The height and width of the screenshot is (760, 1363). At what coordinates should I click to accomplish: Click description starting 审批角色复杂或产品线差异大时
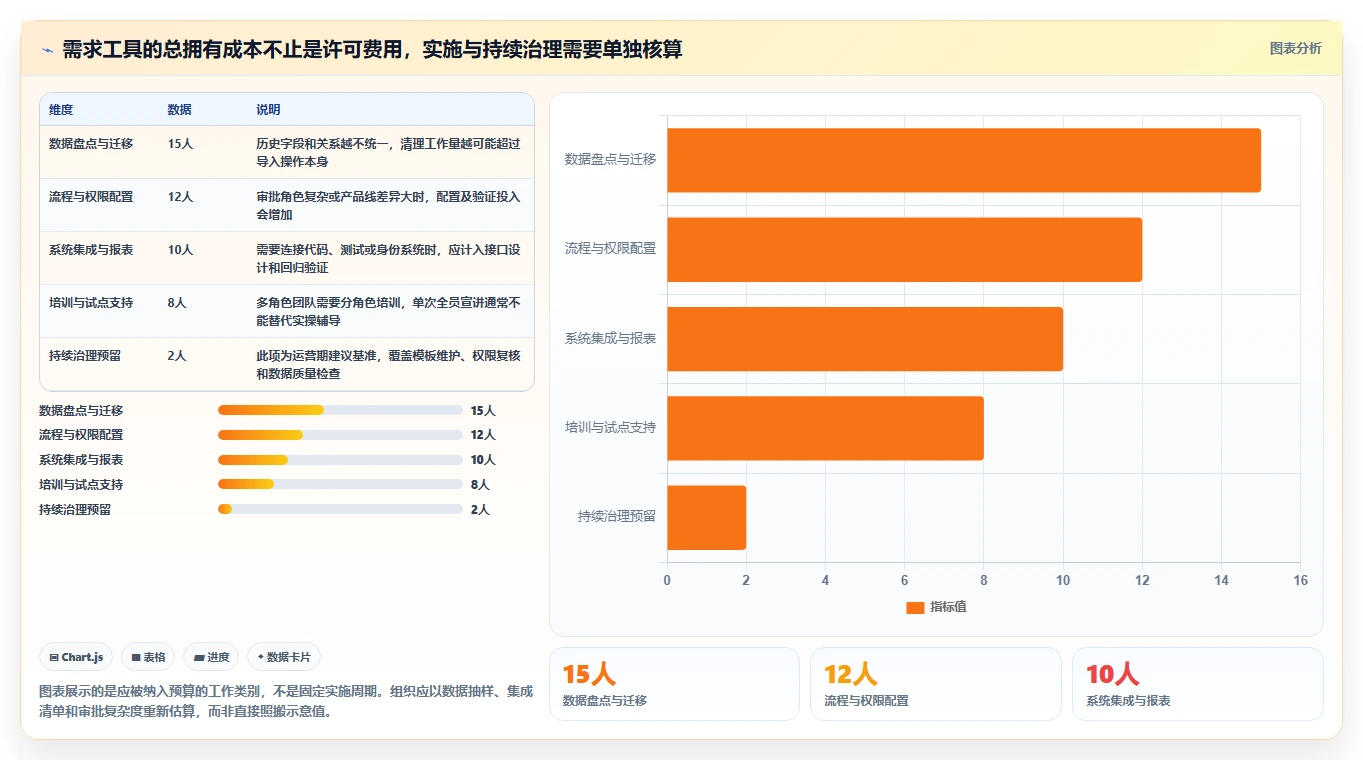coord(388,206)
